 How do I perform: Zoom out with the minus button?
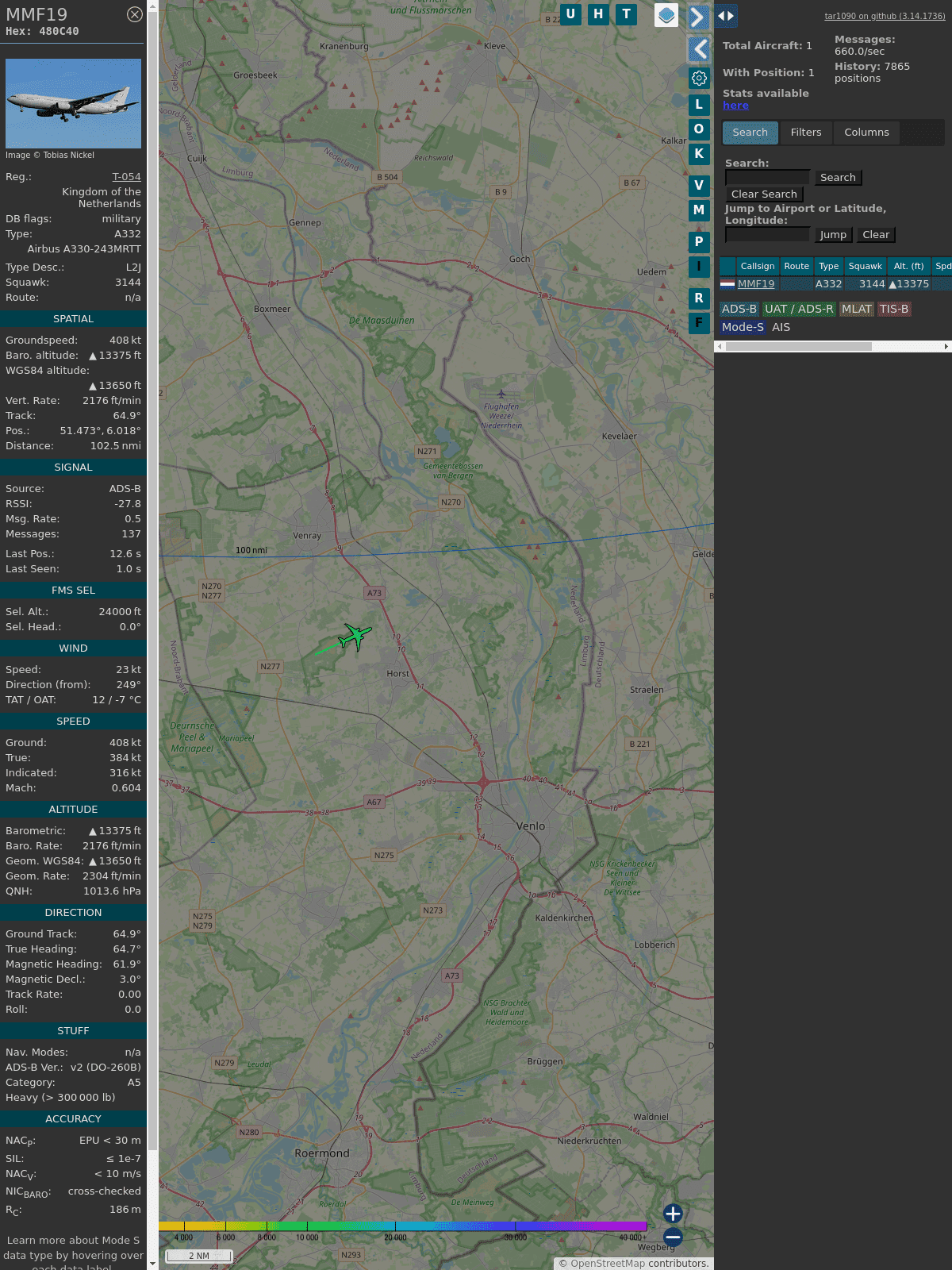click(x=673, y=1237)
